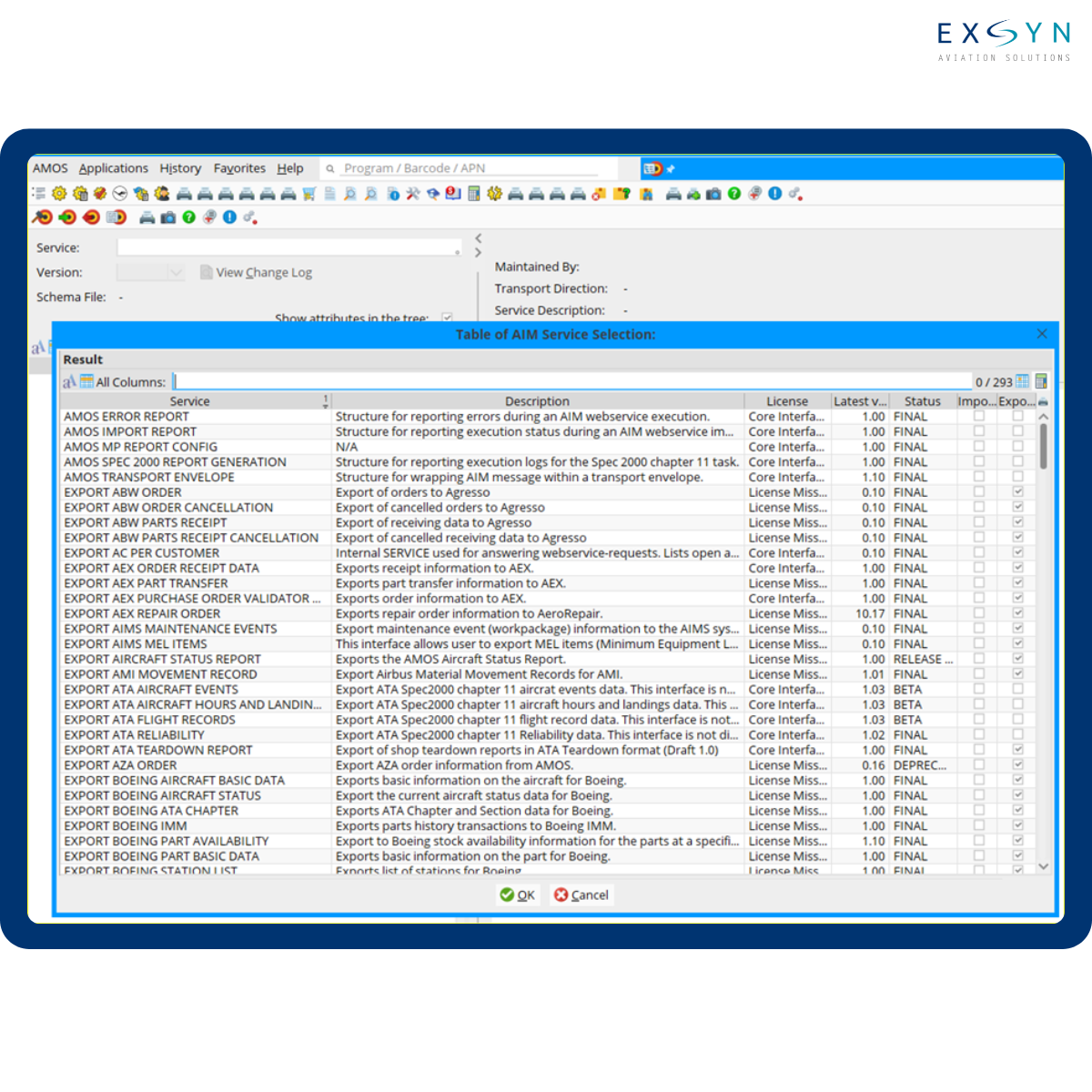Toggle Export checkbox for EXPORT AZA ORDER
The height and width of the screenshot is (1092, 1092).
(1018, 764)
